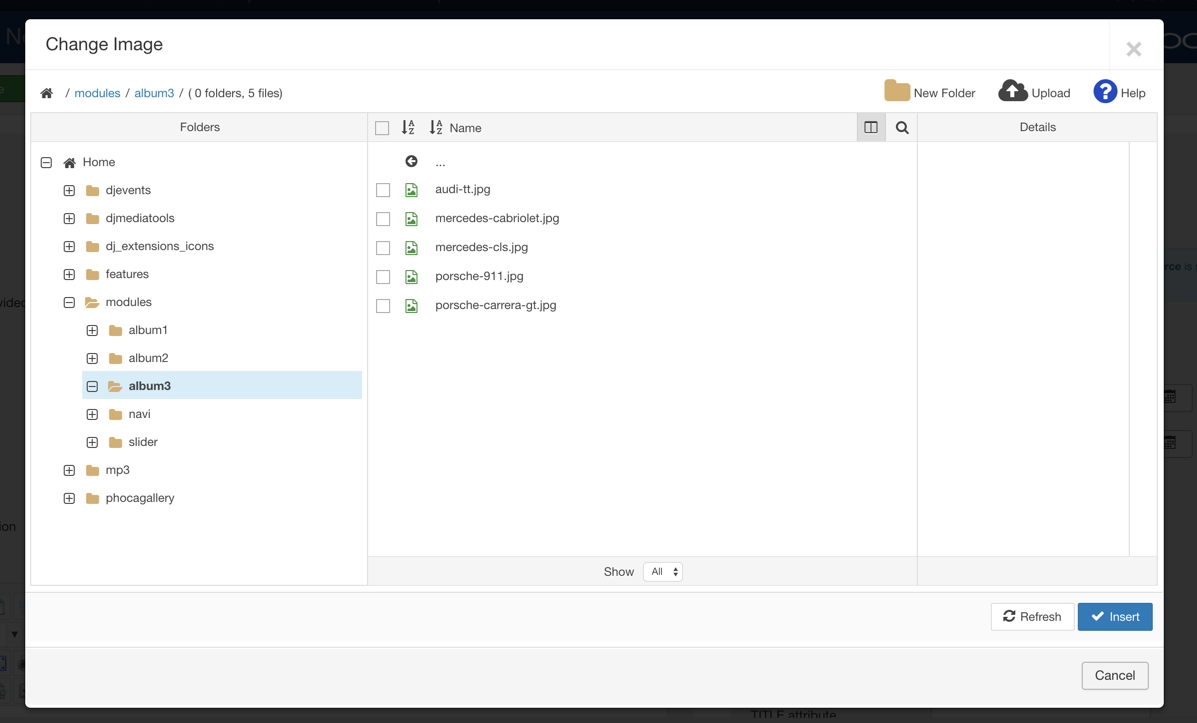The width and height of the screenshot is (1197, 723).
Task: Check the mercedes-cabriolet.jpg checkbox
Action: coord(383,219)
